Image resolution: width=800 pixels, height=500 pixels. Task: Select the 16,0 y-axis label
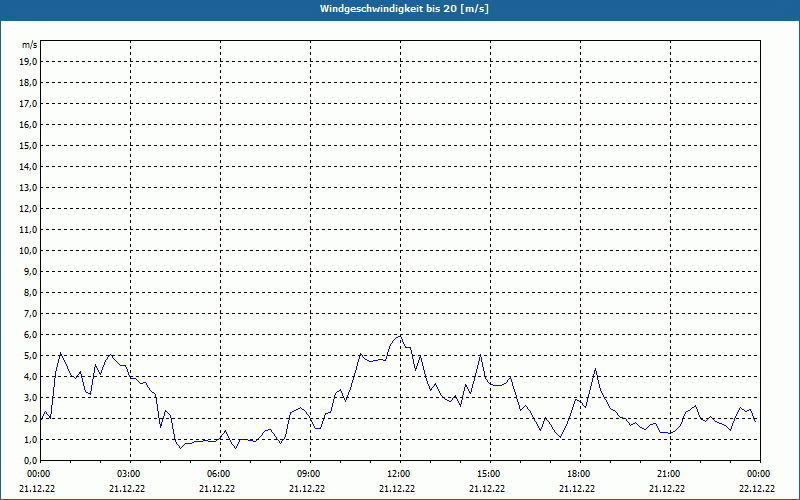tap(28, 124)
